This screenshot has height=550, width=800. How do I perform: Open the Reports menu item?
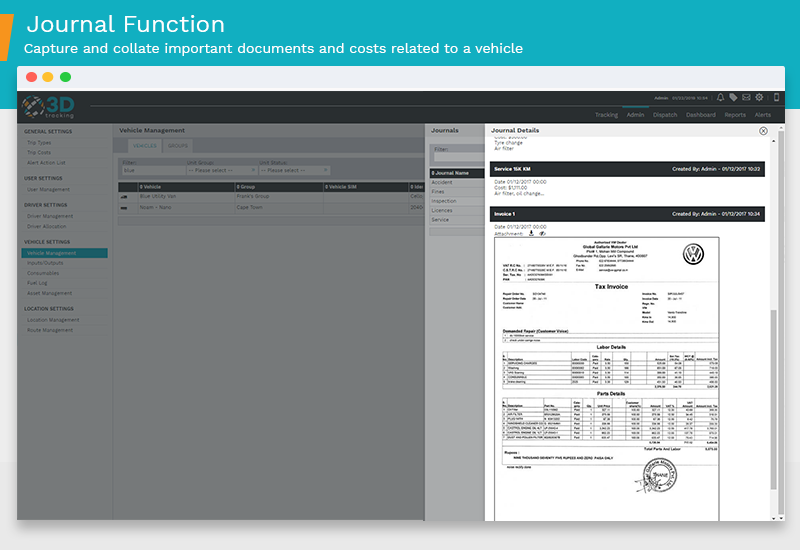click(735, 115)
